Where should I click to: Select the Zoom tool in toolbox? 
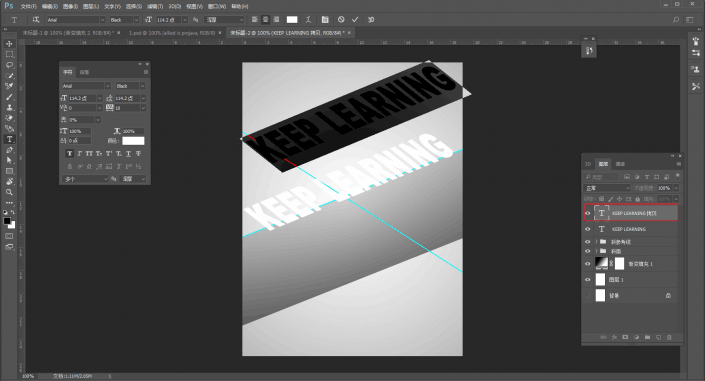click(x=9, y=192)
